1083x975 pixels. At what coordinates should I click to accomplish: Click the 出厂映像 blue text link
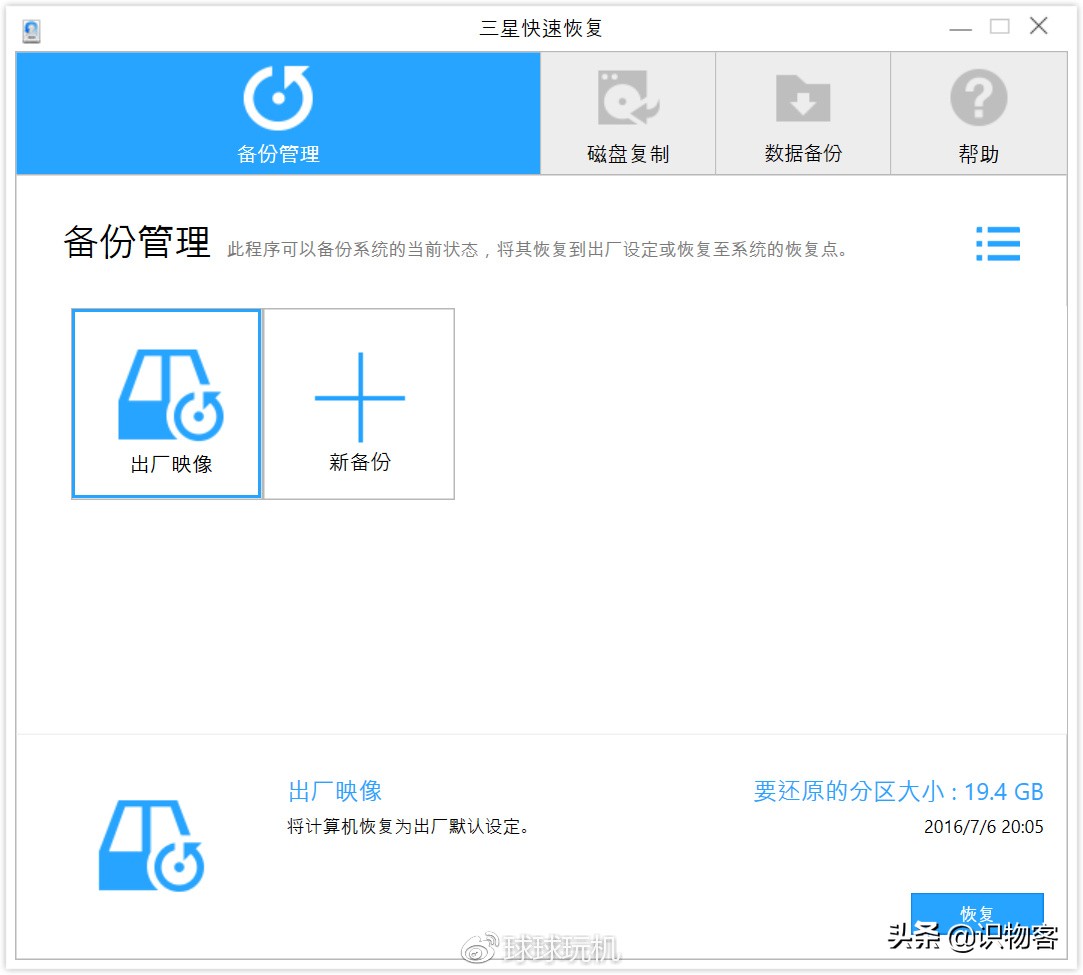coord(334,791)
